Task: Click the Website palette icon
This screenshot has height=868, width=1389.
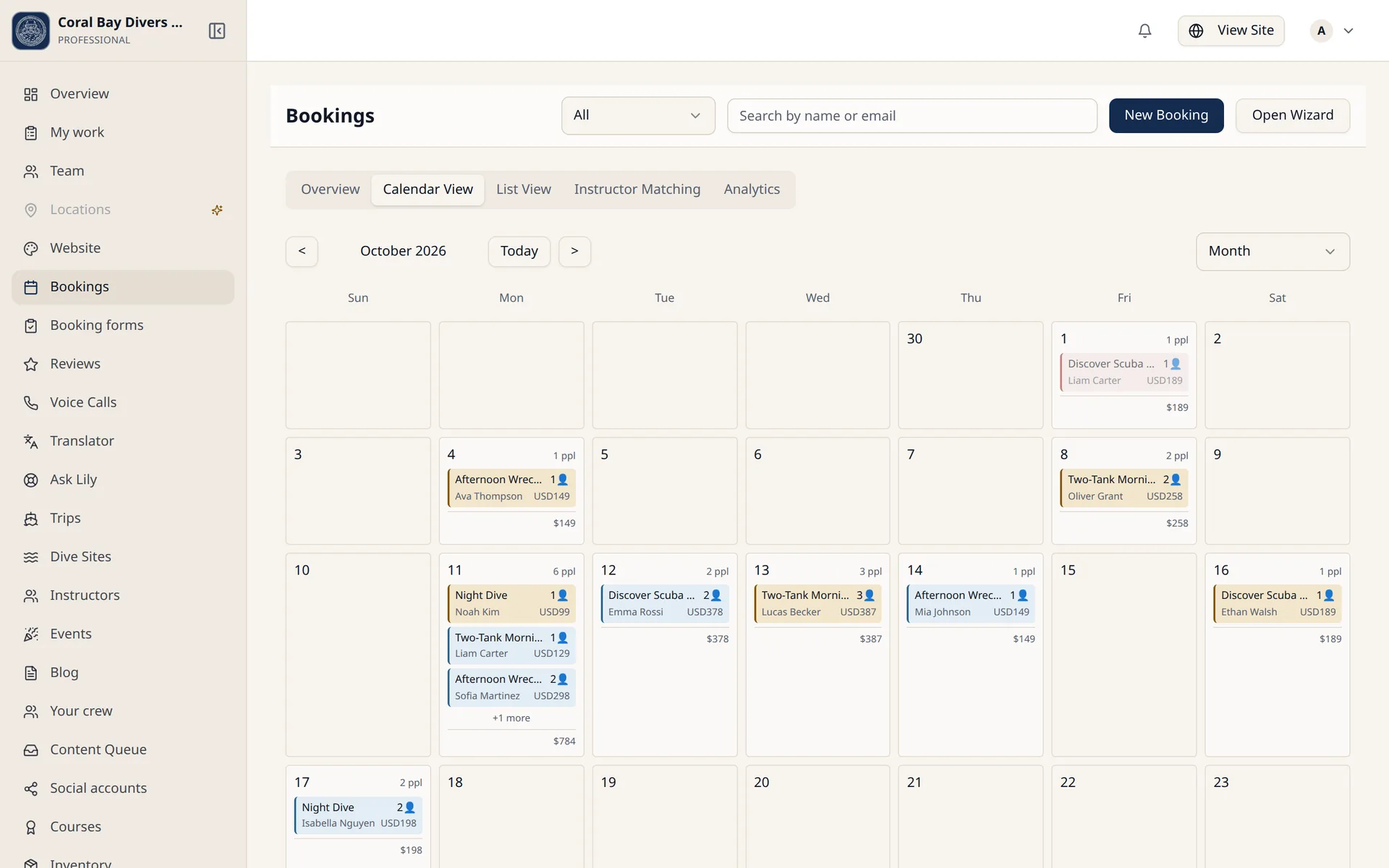Action: 30,248
